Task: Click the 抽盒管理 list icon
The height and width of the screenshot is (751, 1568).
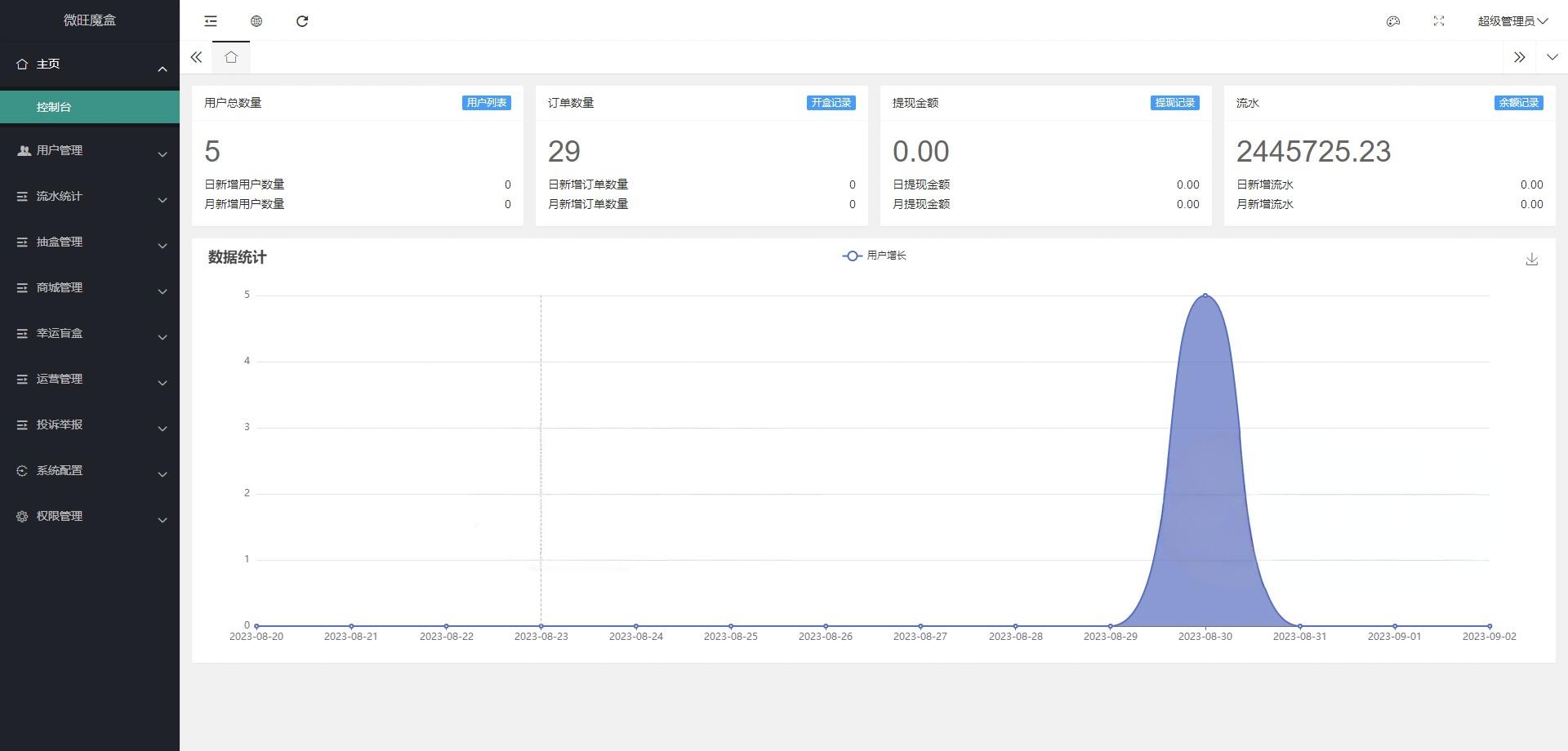Action: pos(22,242)
